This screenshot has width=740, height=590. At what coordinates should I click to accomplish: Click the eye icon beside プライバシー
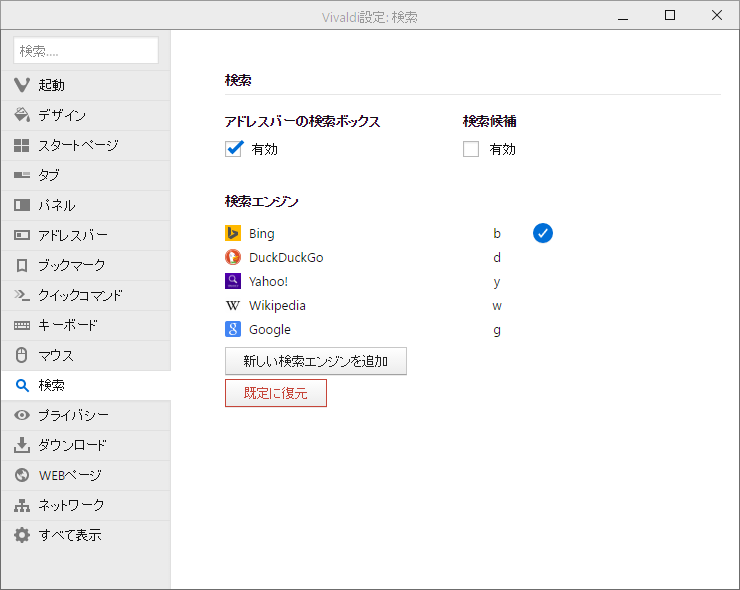pos(22,415)
